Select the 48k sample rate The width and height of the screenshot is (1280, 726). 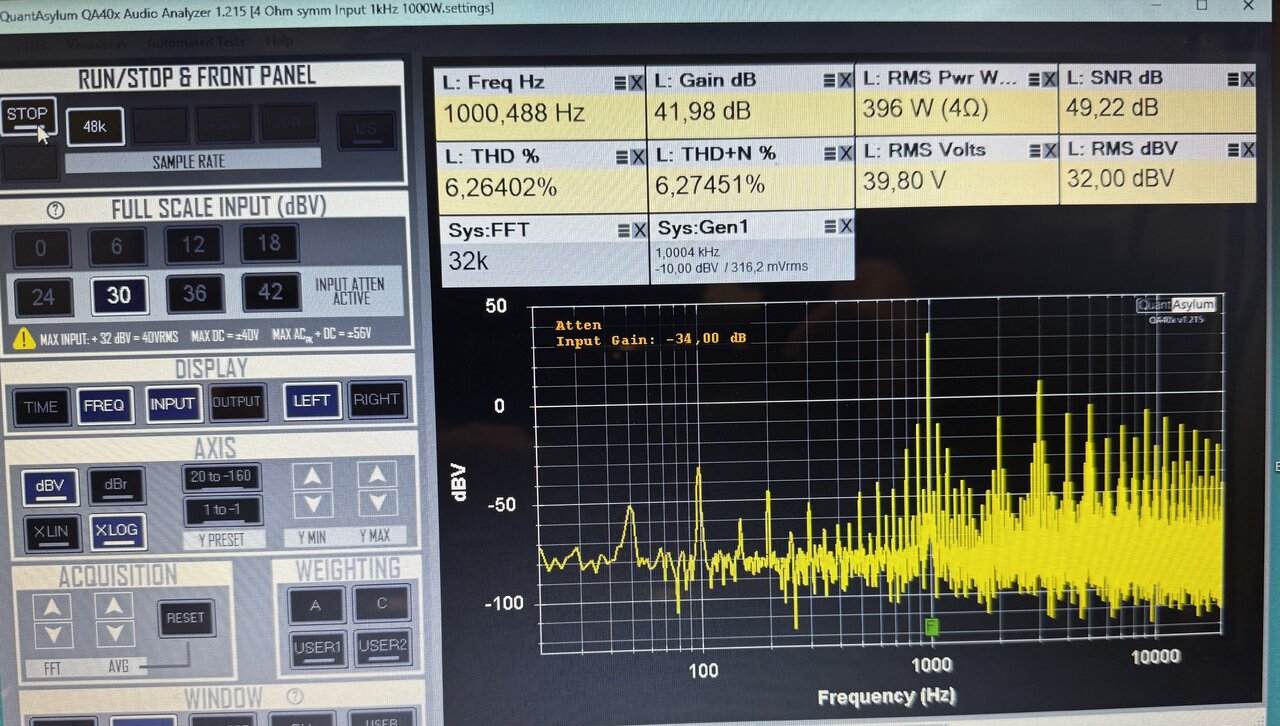coord(95,126)
